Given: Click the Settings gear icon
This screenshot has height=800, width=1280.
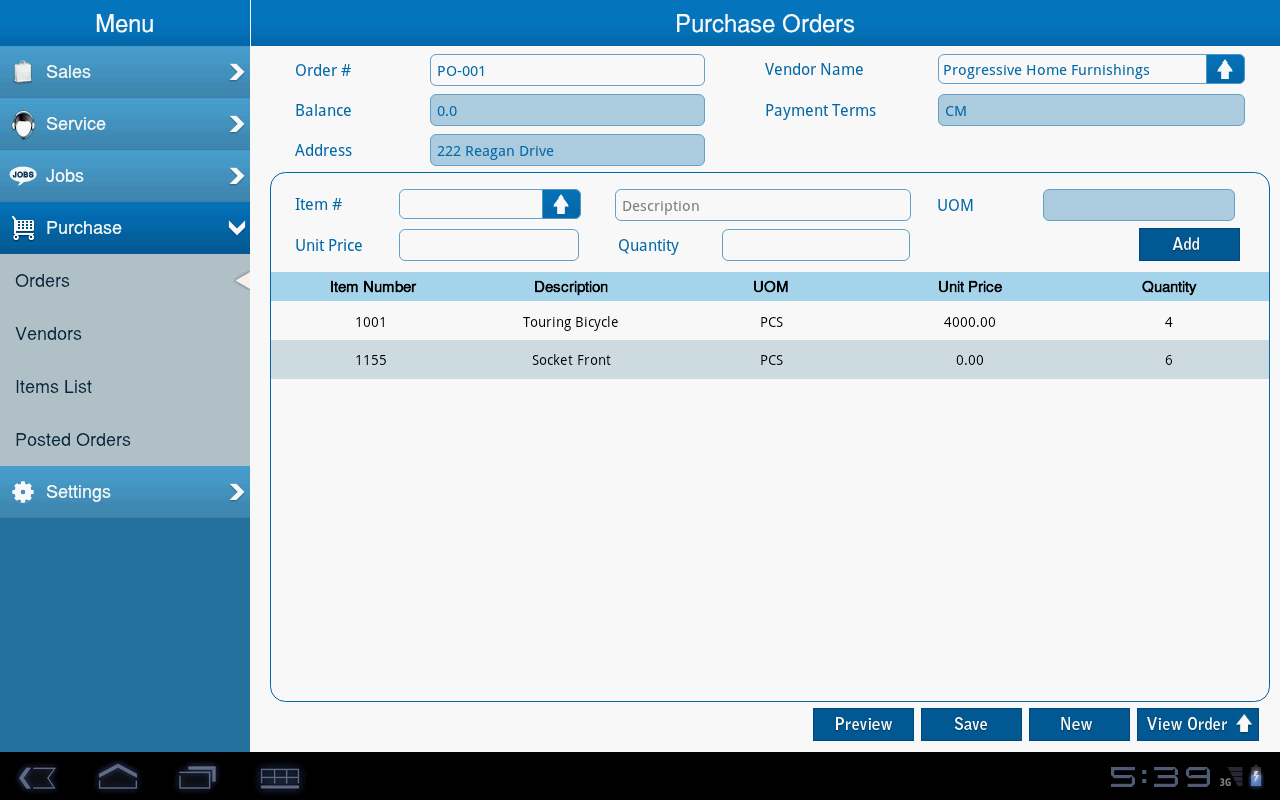Looking at the screenshot, I should [23, 492].
